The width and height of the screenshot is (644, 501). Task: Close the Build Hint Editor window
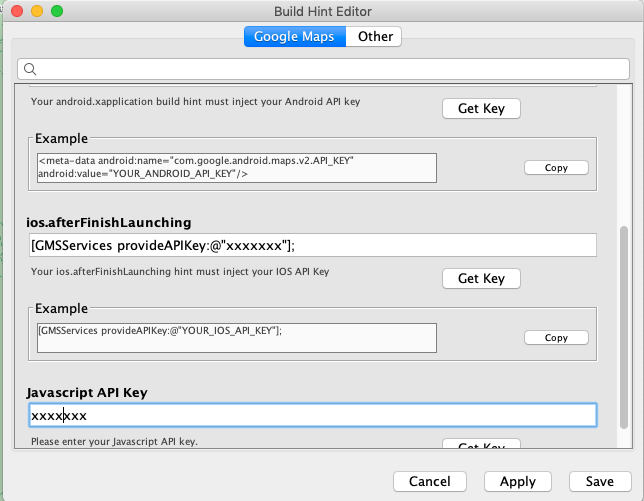point(17,11)
